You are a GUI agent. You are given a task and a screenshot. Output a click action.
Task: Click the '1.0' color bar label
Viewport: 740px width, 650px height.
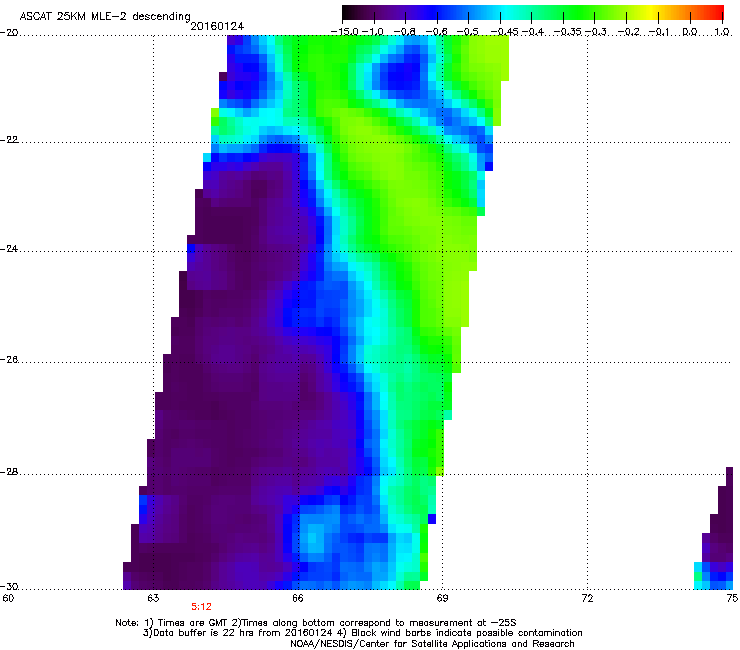[722, 32]
